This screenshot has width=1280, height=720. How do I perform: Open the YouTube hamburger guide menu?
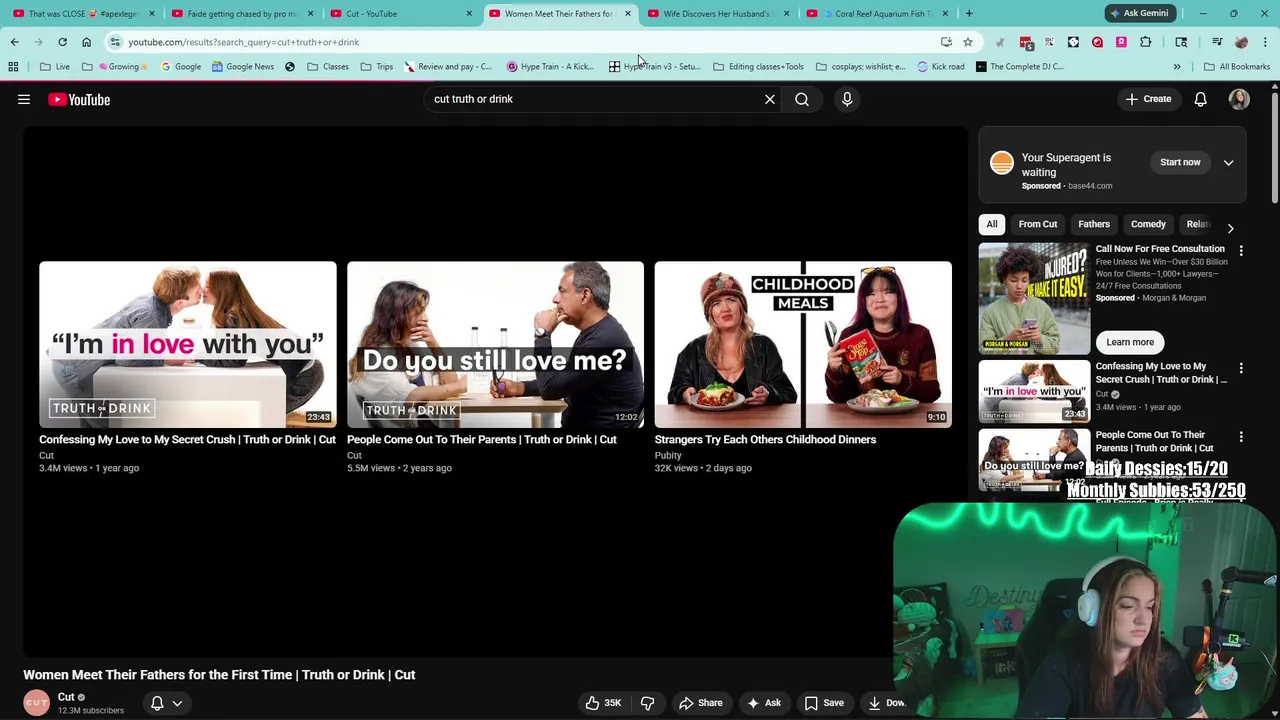point(24,99)
